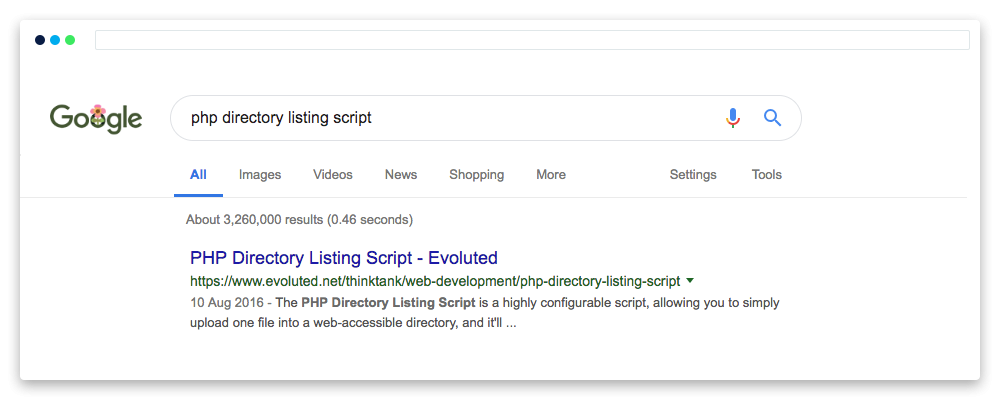Go to the News tab

click(x=401, y=175)
